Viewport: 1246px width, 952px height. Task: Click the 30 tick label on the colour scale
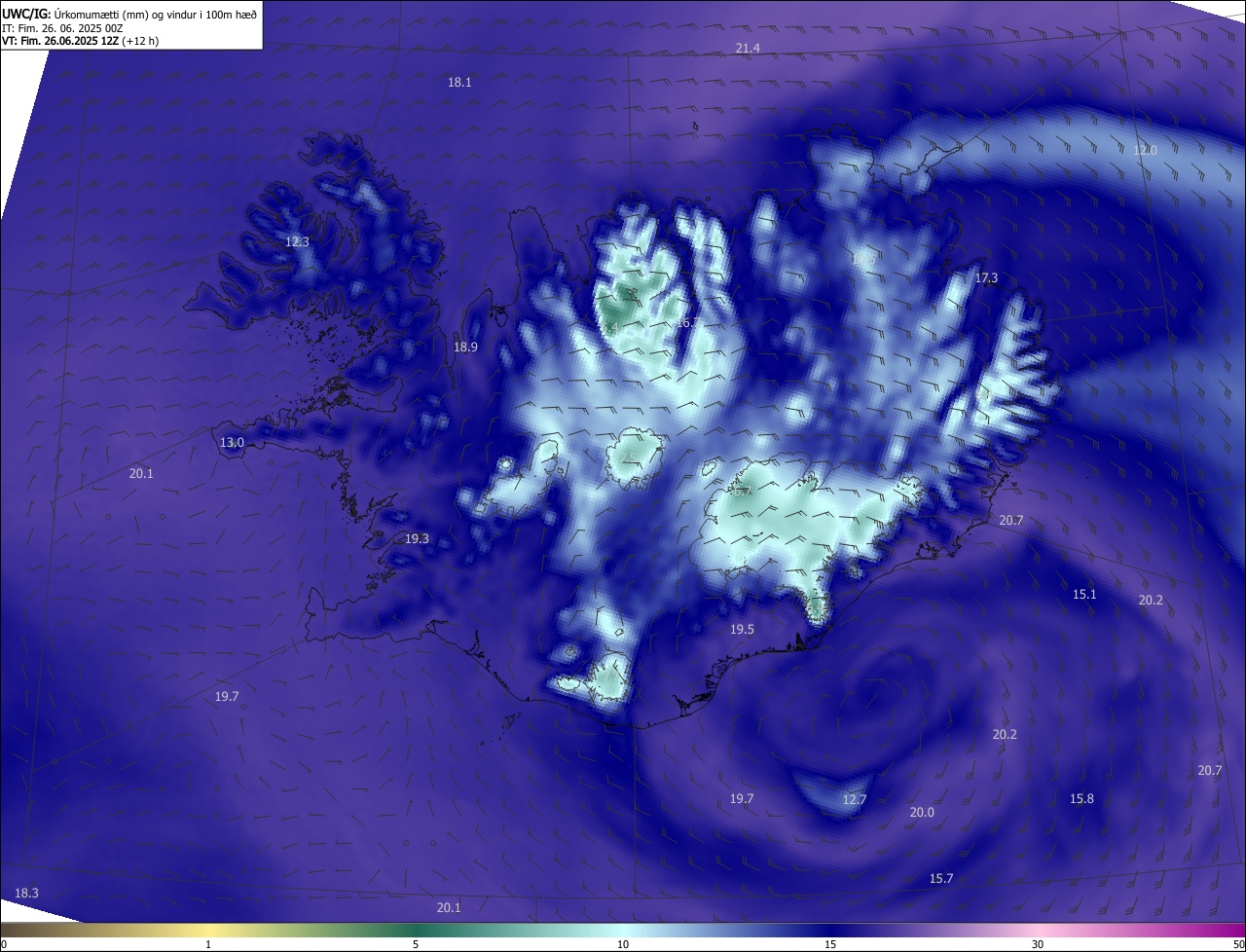coord(1038,944)
